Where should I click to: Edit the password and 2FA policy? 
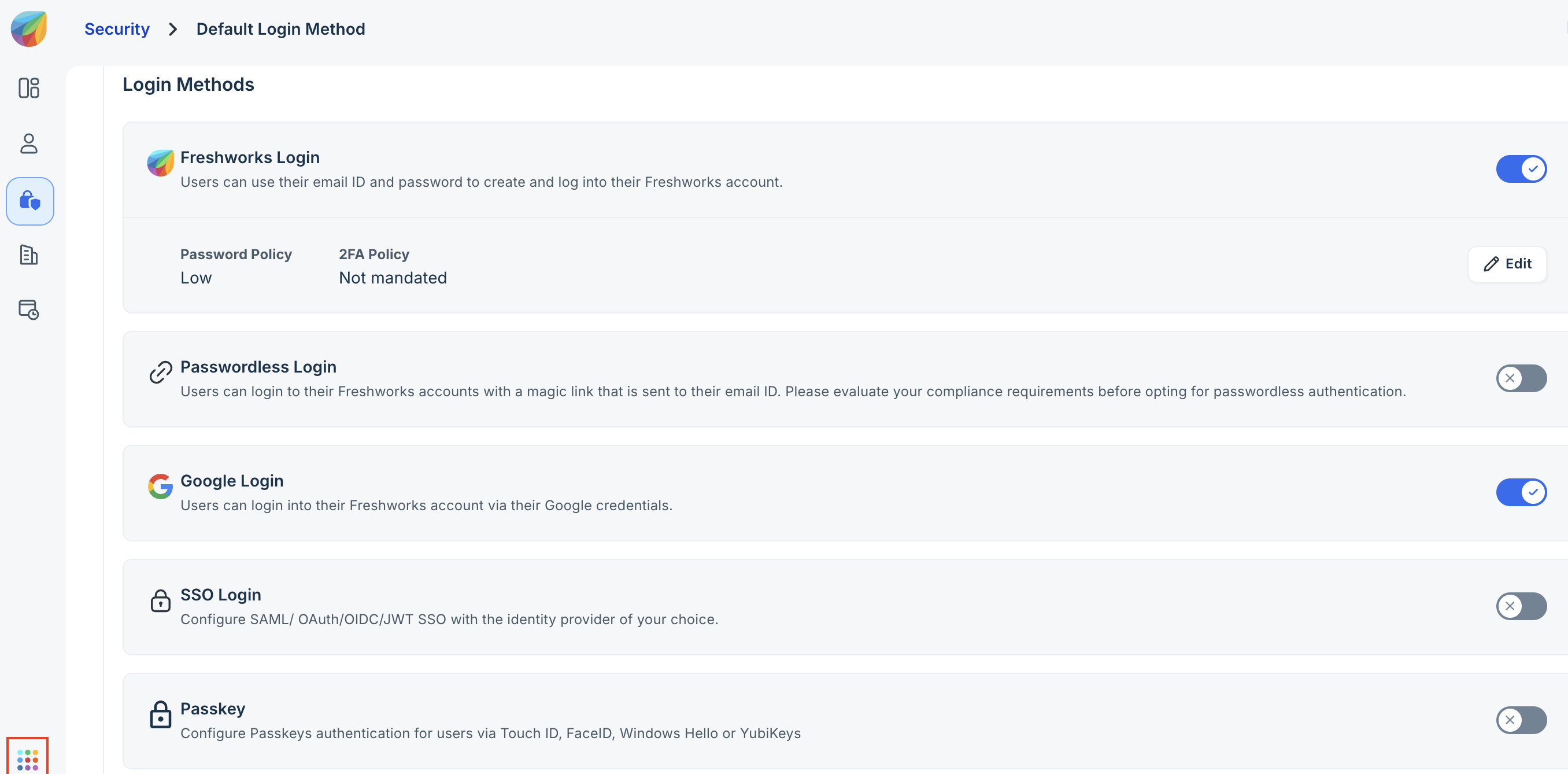pyautogui.click(x=1507, y=264)
